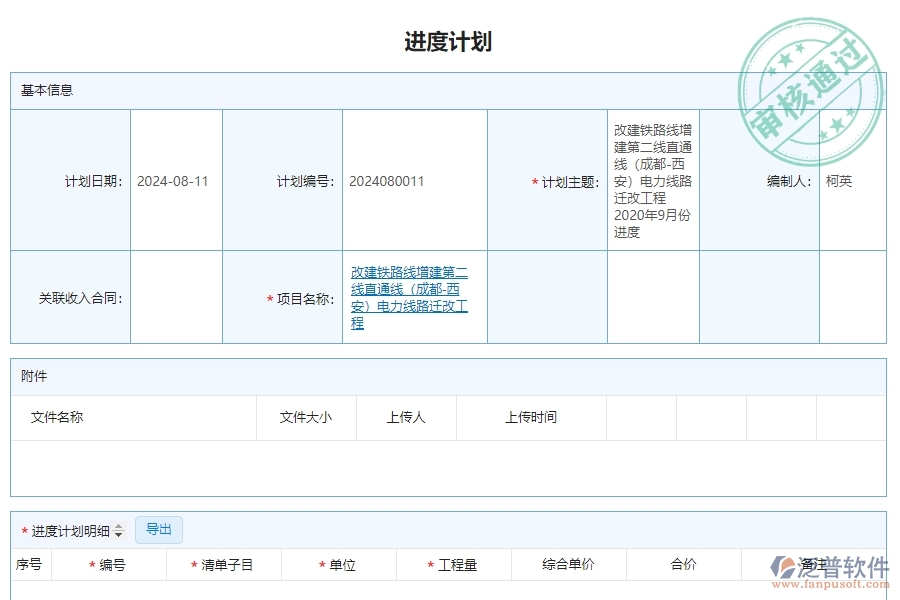
Task: Click the 合价 column header
Action: [684, 564]
